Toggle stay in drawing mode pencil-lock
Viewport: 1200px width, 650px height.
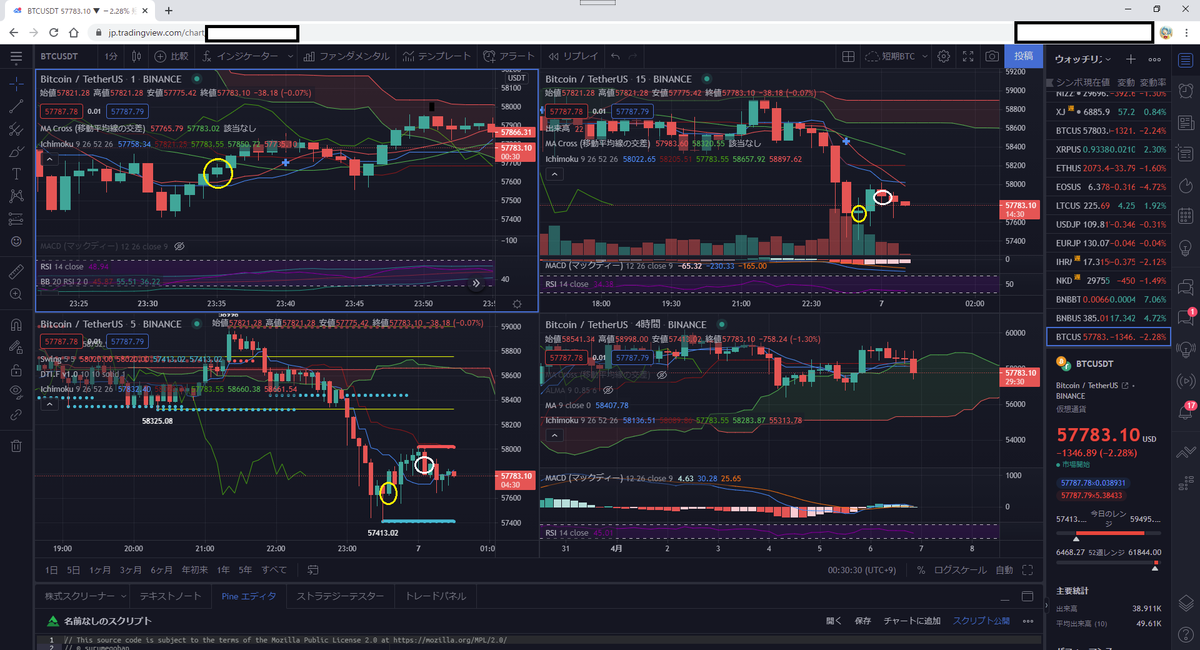tap(16, 347)
